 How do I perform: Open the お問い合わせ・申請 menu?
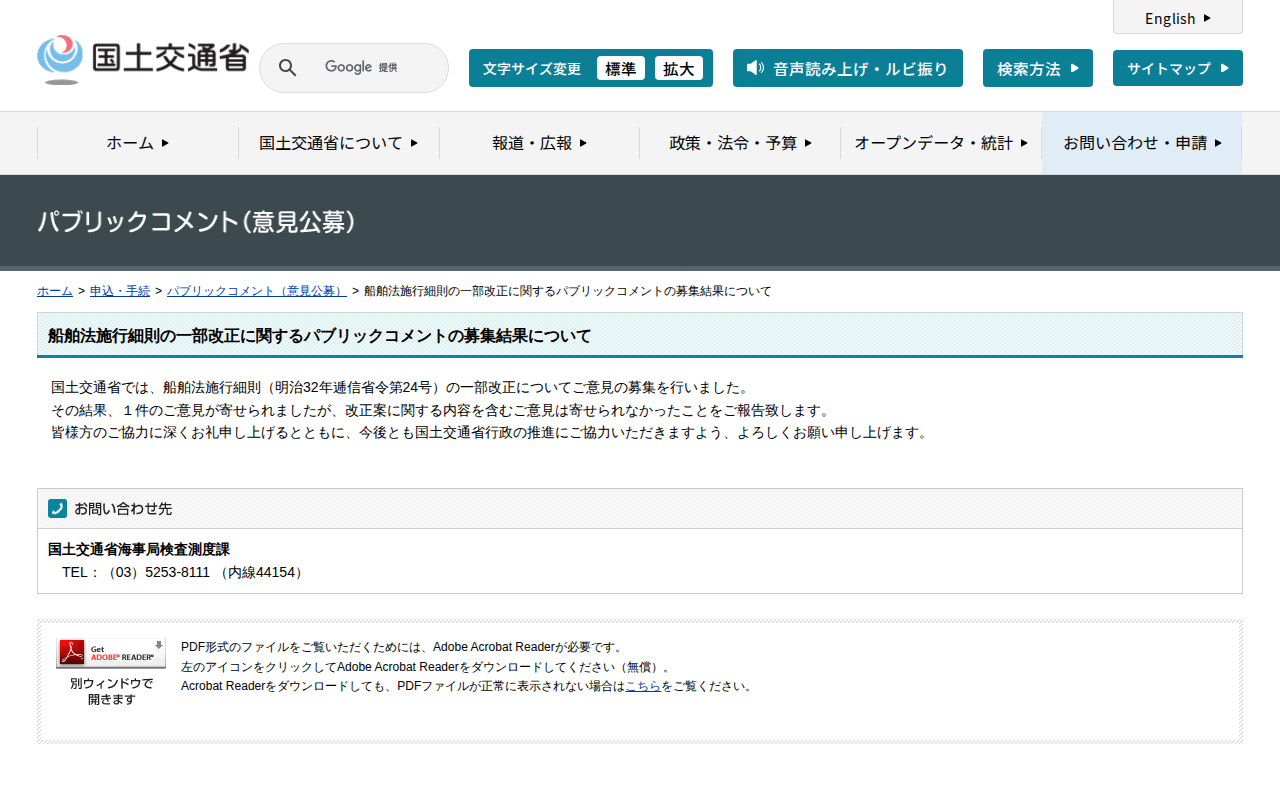point(1142,143)
